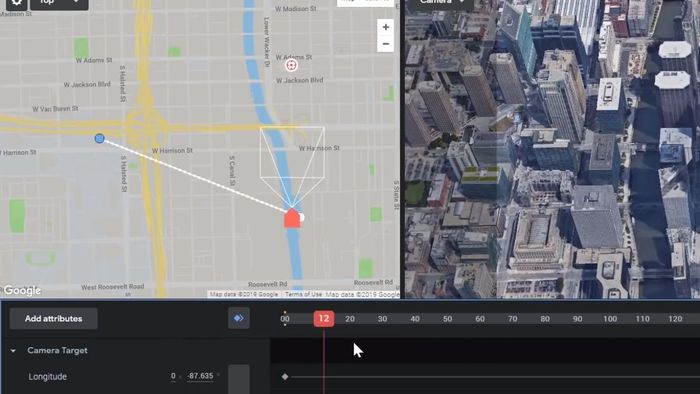This screenshot has width=700, height=394.
Task: Click the Longitude value -87.635
Action: 200,376
